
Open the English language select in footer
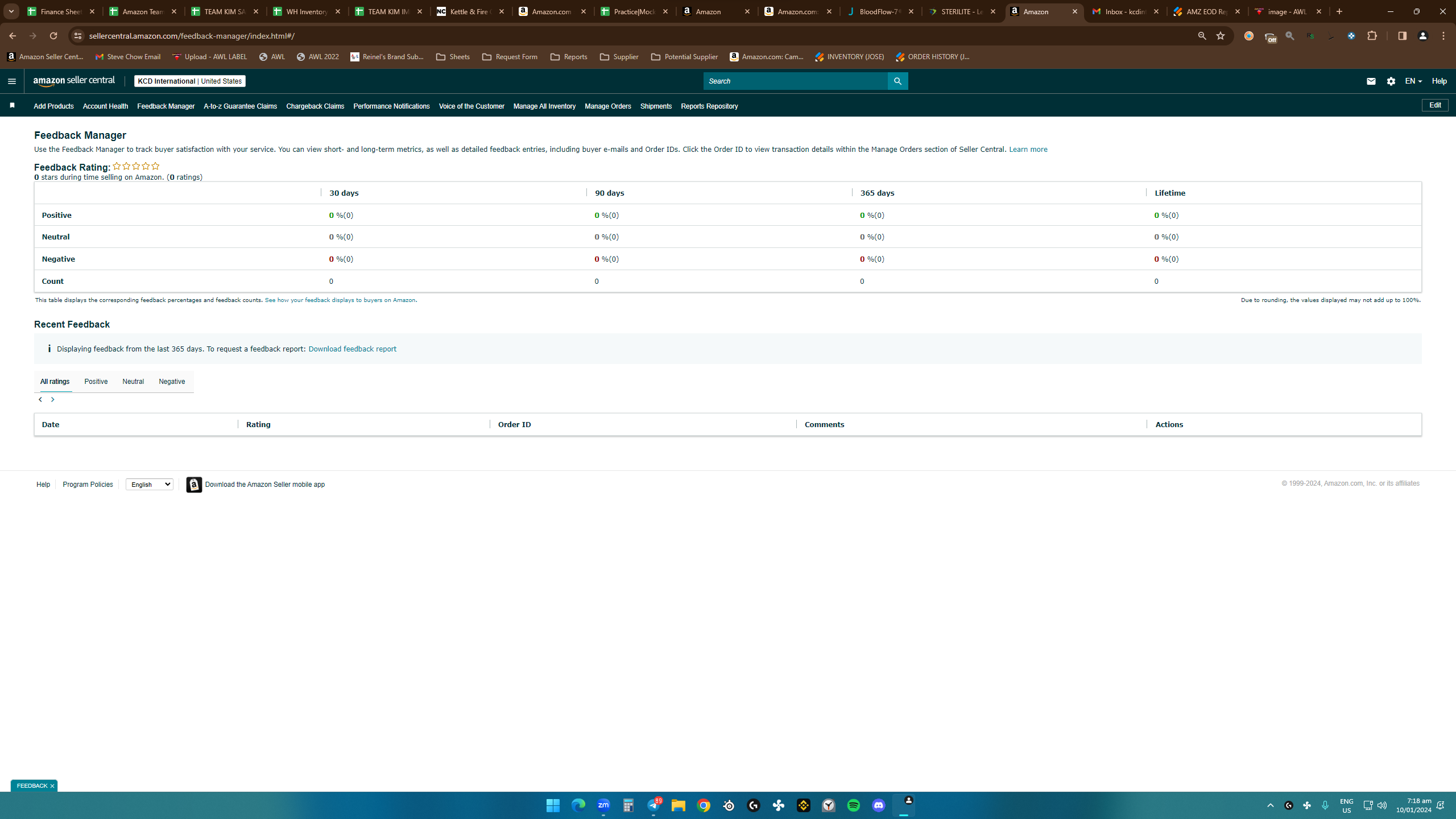[150, 485]
